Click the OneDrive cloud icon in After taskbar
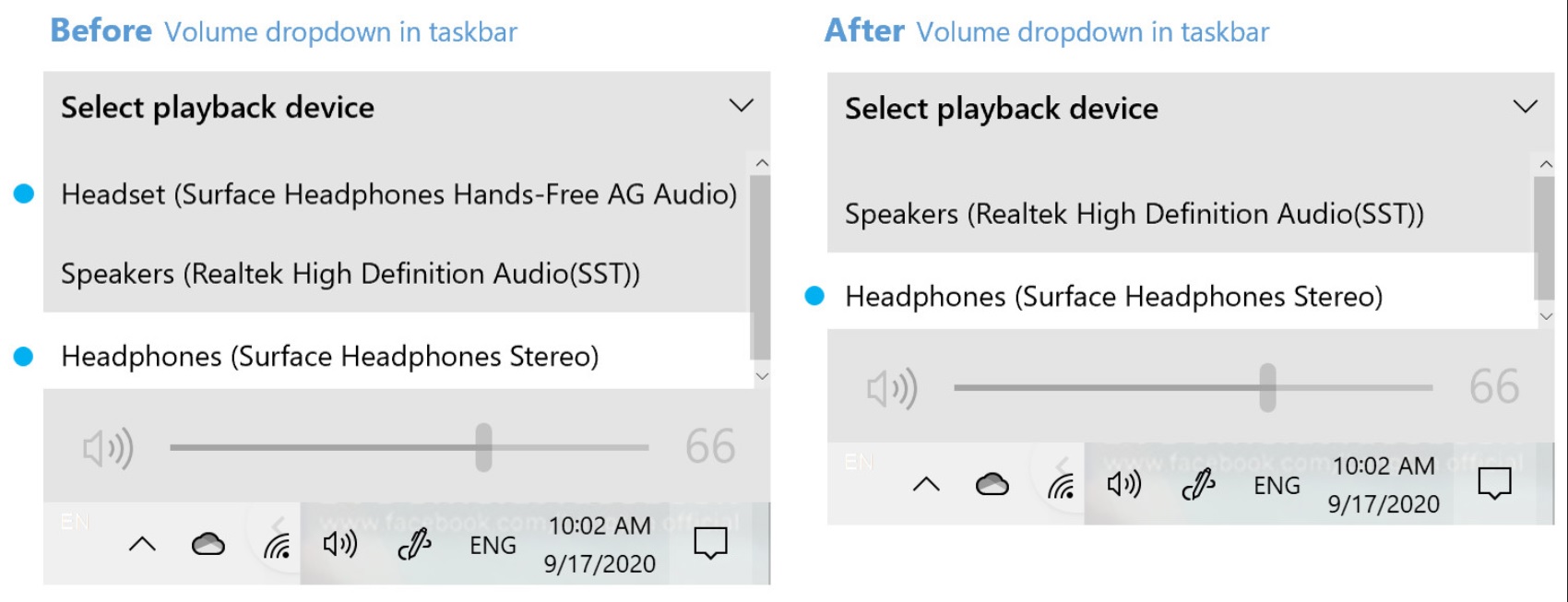The width and height of the screenshot is (1568, 602). click(x=992, y=484)
